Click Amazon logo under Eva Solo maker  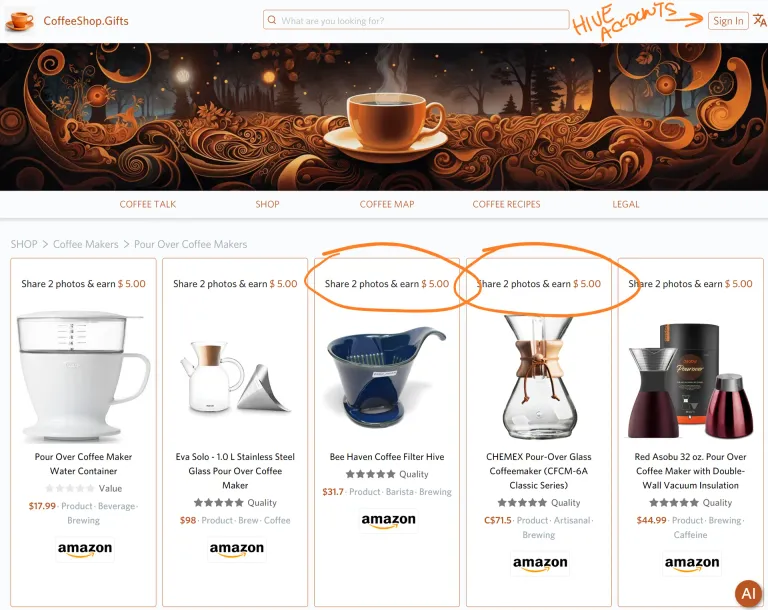237,549
